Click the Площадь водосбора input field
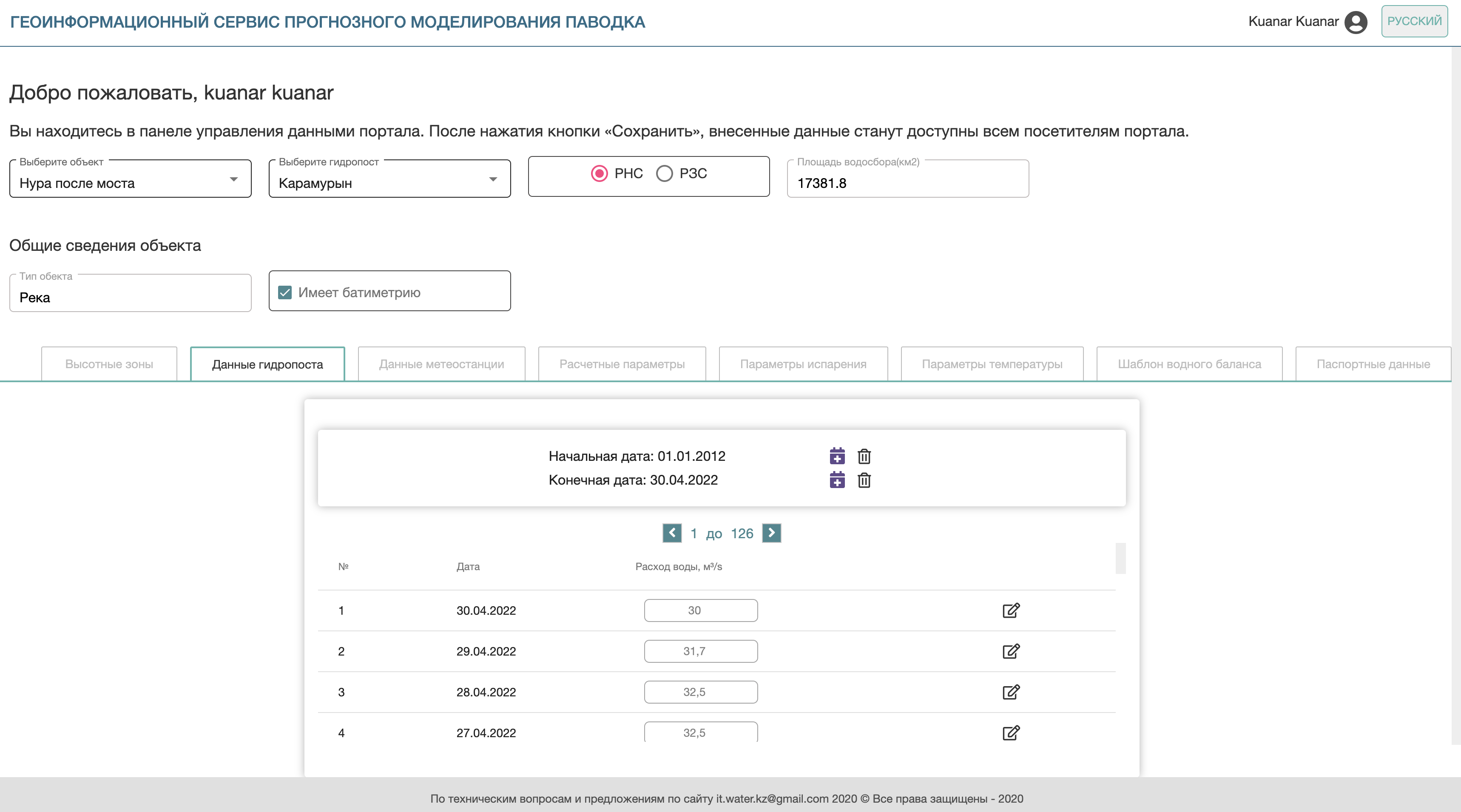 coord(907,182)
